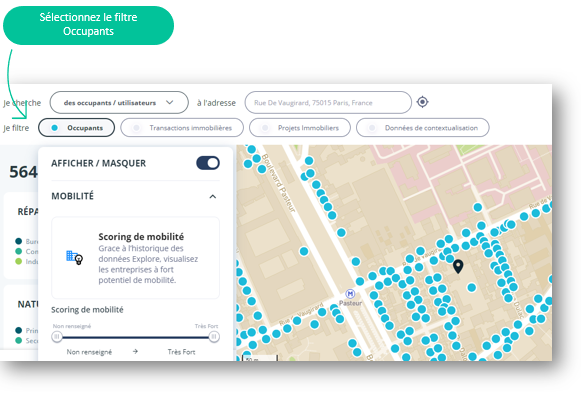The height and width of the screenshot is (397, 581).
Task: Click the Pasteur metro station icon
Action: (350, 294)
